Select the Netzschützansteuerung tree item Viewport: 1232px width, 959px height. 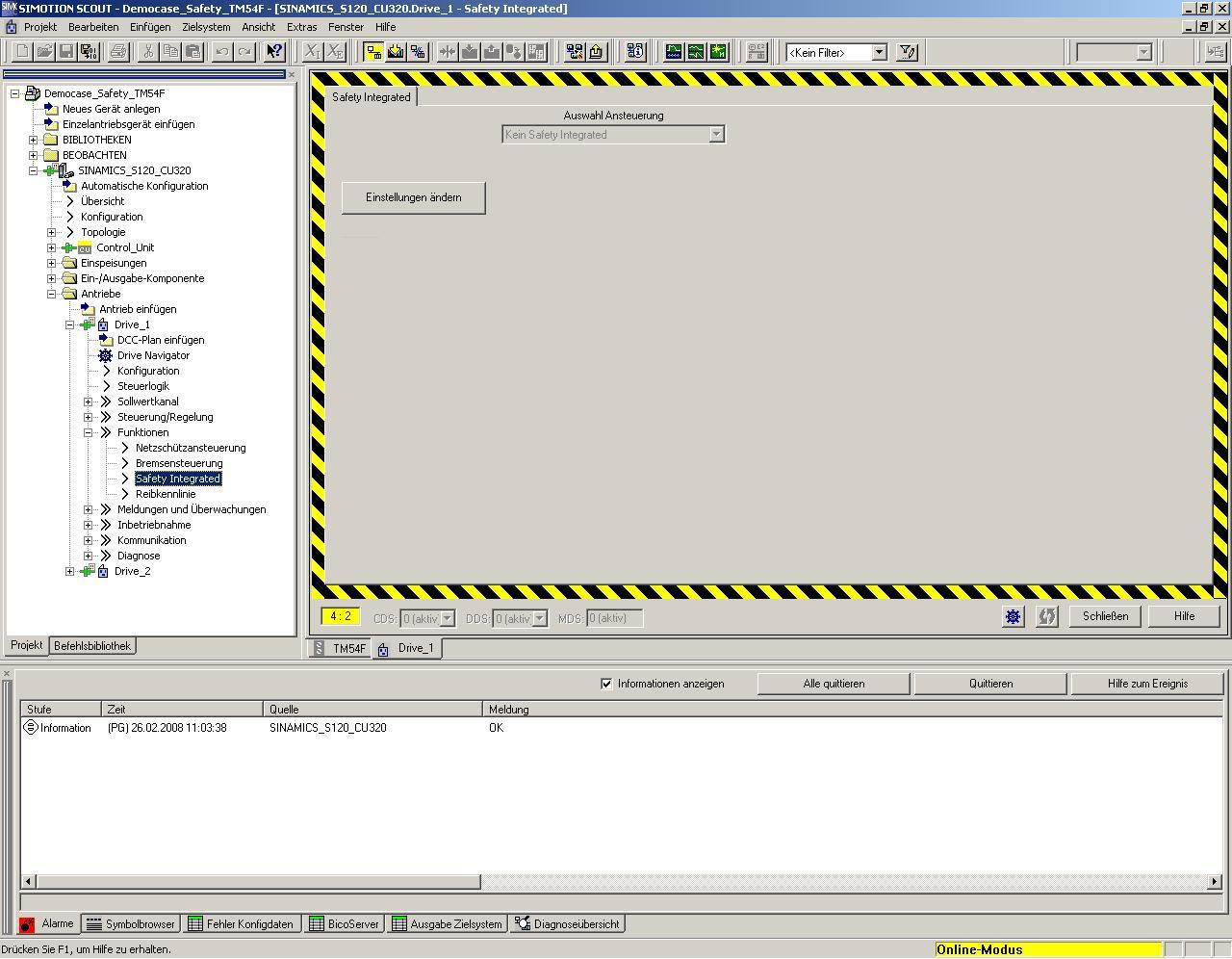[x=191, y=448]
